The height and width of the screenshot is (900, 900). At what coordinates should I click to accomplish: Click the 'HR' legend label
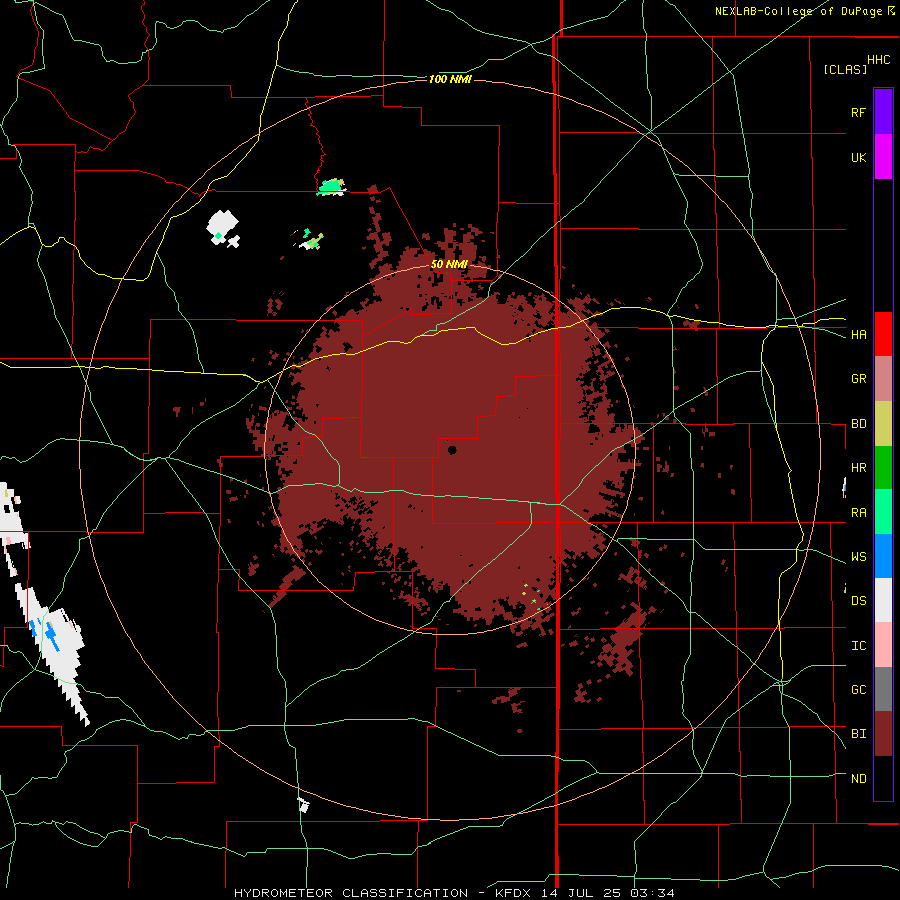pos(858,468)
